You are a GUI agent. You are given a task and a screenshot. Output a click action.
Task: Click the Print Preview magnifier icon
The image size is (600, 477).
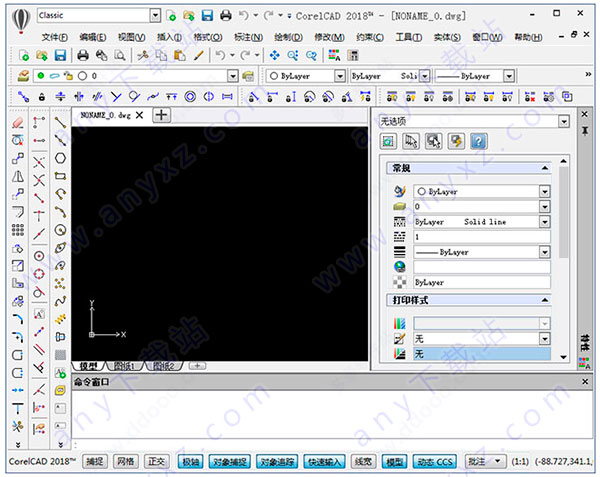point(120,56)
